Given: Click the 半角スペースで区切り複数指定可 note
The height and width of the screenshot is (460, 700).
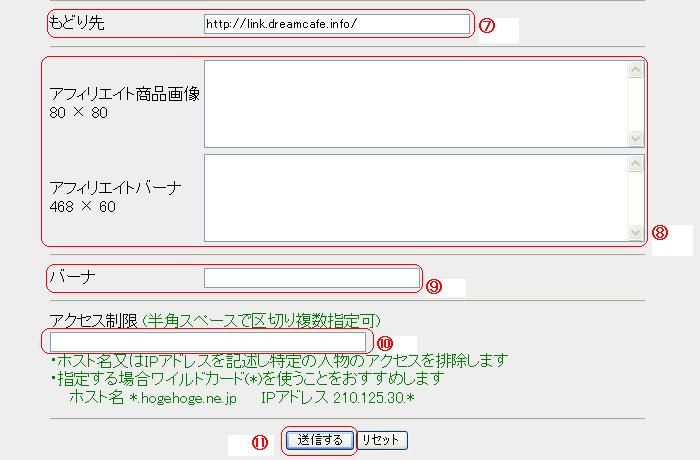Looking at the screenshot, I should click(x=262, y=321).
